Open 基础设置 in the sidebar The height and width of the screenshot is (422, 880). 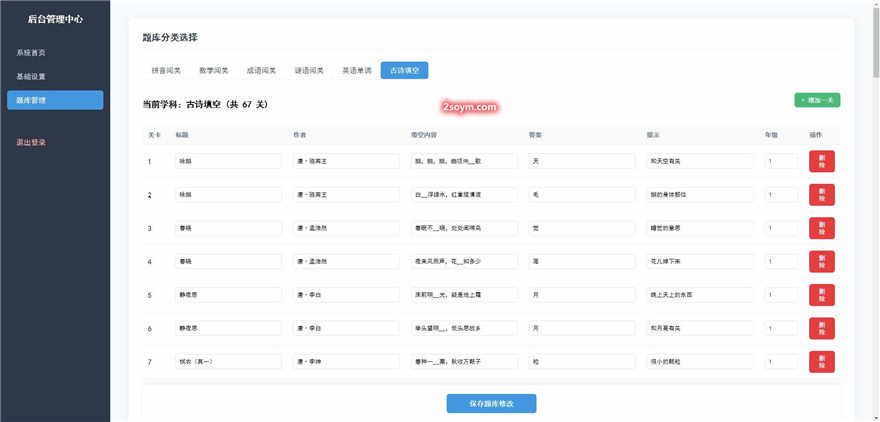tap(31, 76)
